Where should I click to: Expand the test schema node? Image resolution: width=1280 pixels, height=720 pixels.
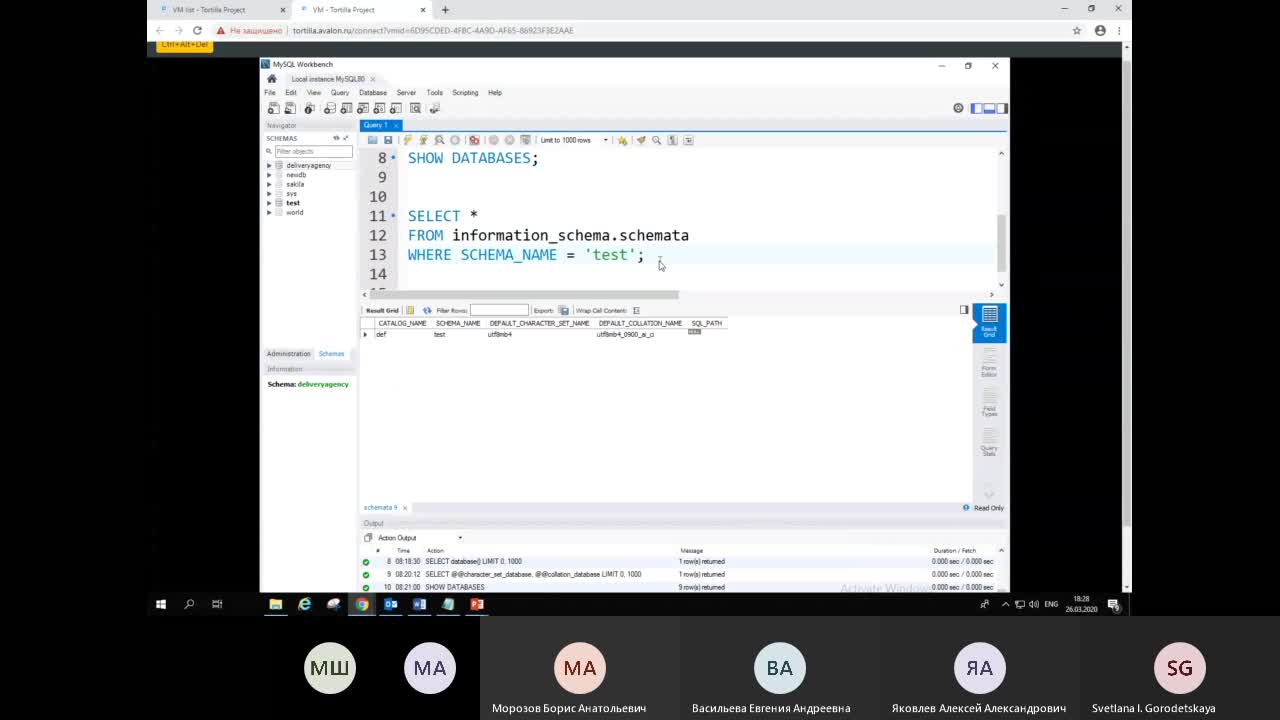pos(269,203)
